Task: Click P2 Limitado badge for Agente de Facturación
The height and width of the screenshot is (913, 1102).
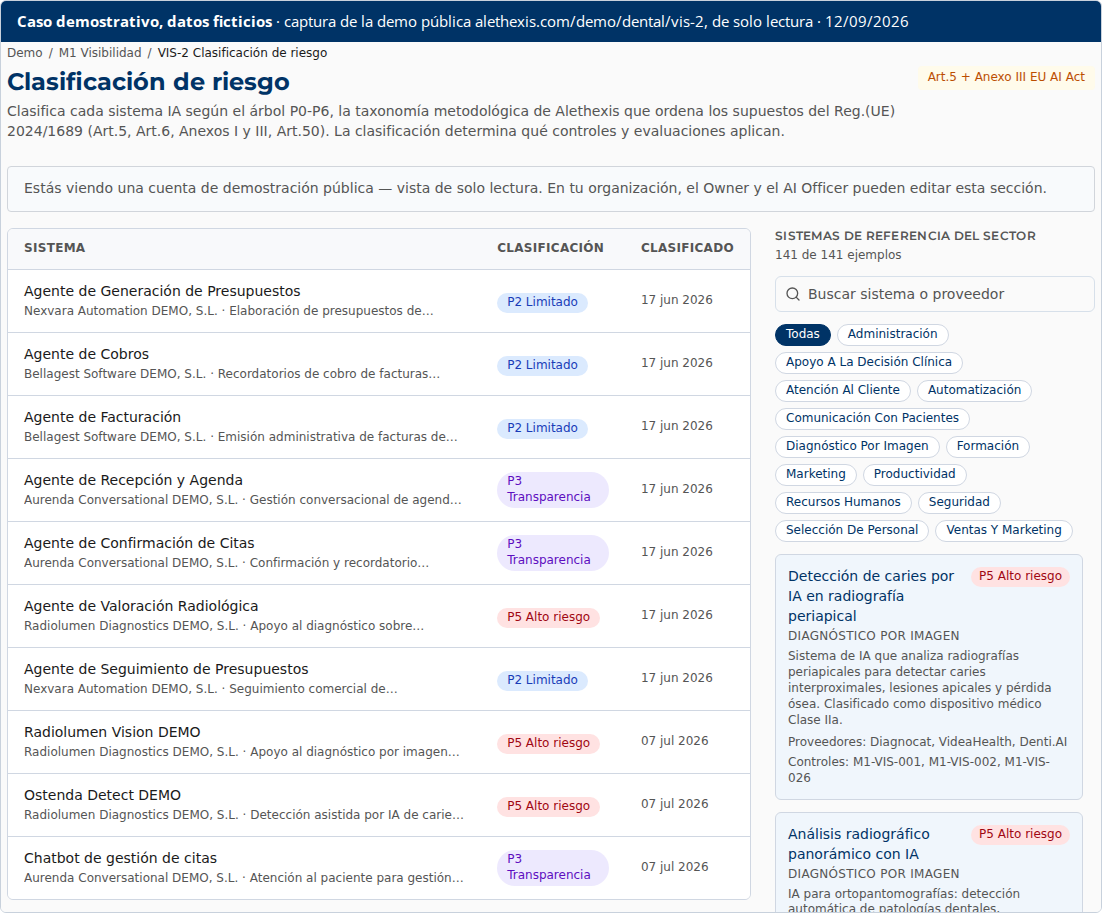Action: 542,428
